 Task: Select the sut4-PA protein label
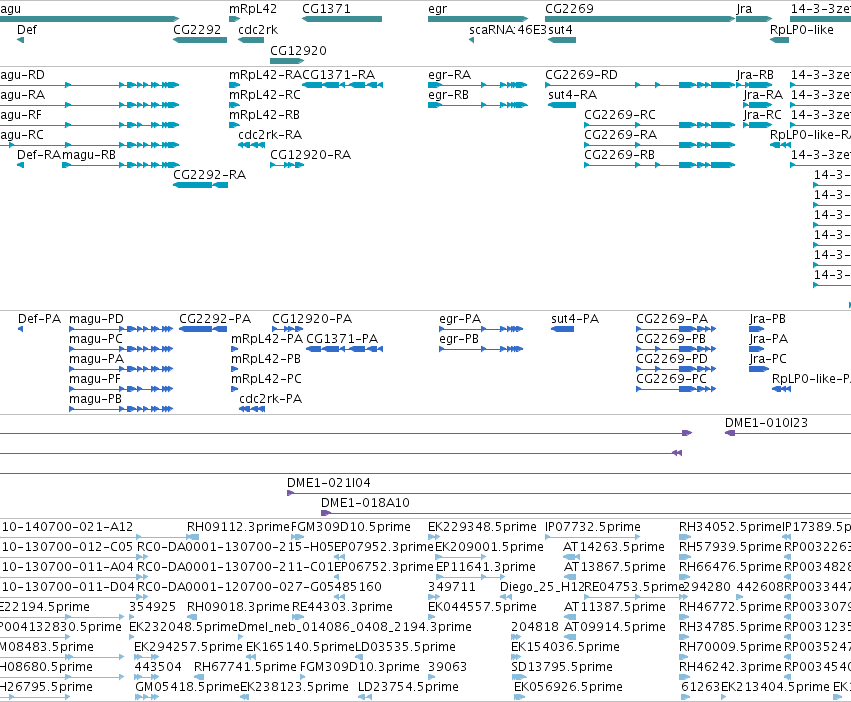point(575,319)
